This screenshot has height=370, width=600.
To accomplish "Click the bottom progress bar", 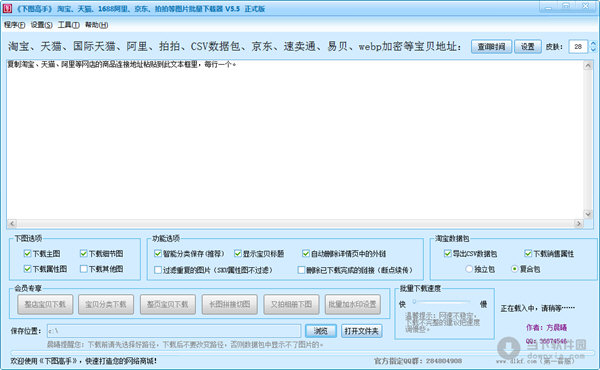I will tap(302, 352).
